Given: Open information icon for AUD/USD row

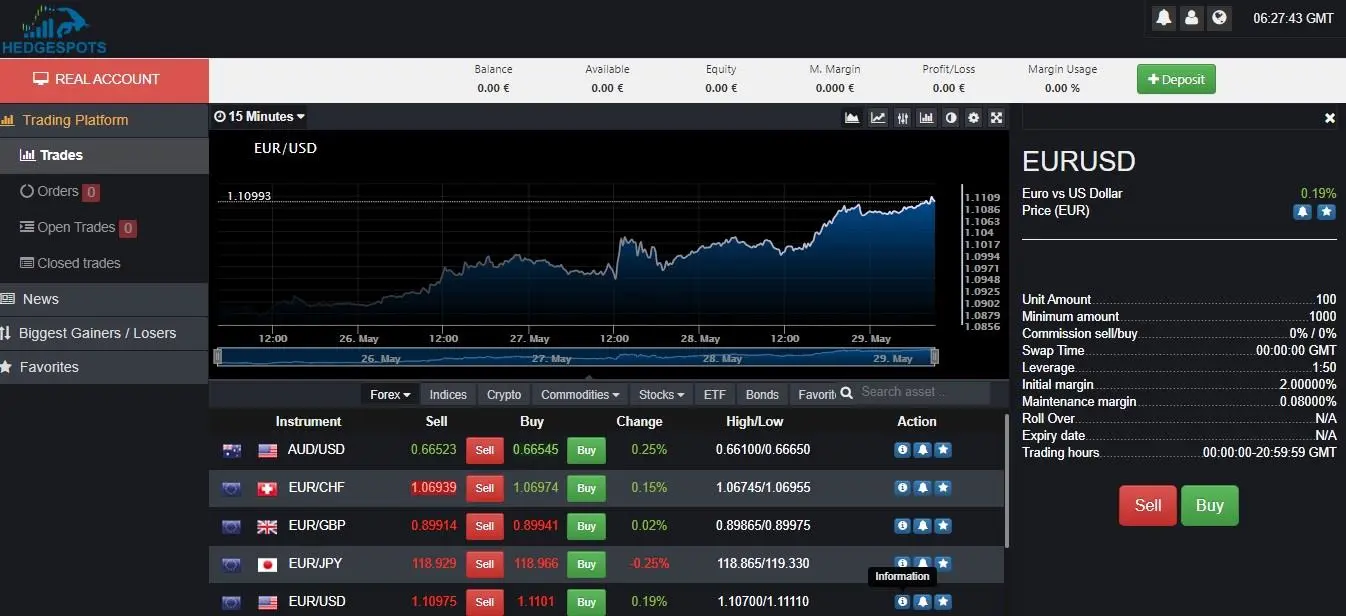Looking at the screenshot, I should (x=902, y=450).
